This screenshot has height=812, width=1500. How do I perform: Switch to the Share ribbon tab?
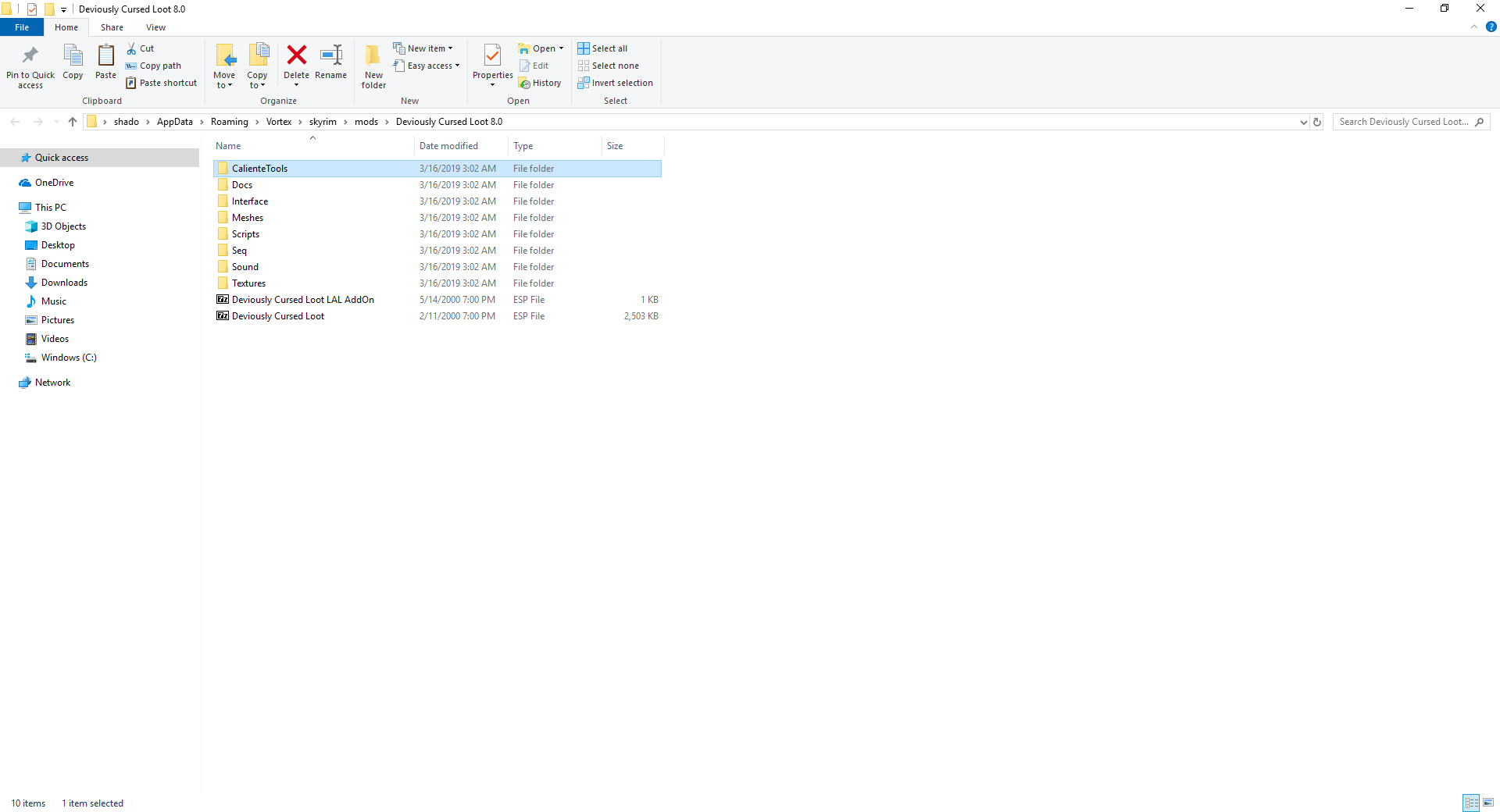pos(112,27)
